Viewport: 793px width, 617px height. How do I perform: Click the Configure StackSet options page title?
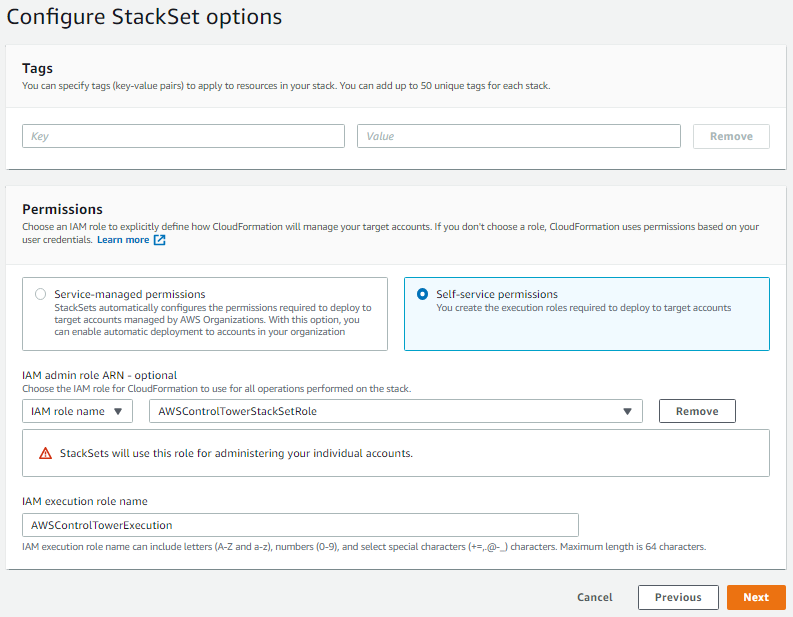[x=144, y=17]
